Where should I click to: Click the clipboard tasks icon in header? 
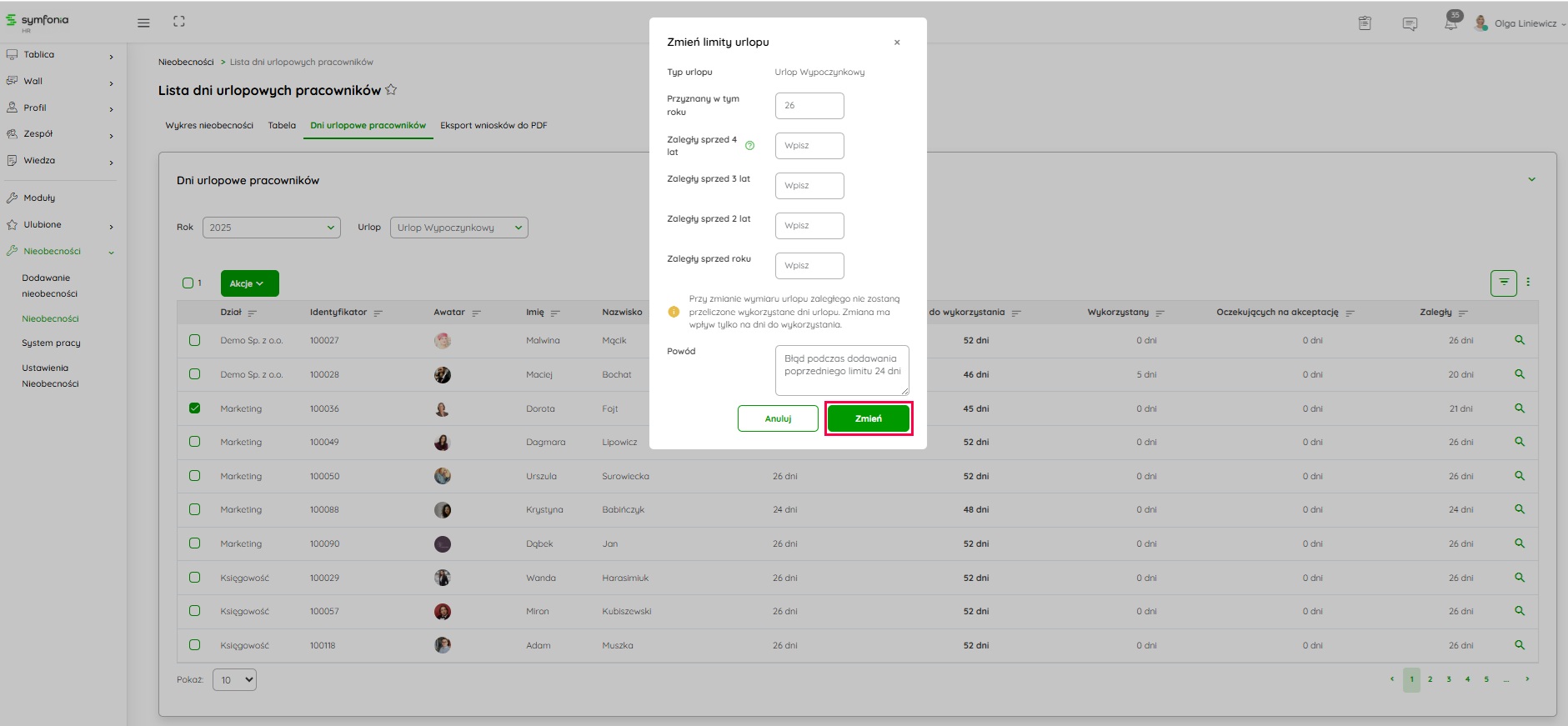tap(1365, 23)
